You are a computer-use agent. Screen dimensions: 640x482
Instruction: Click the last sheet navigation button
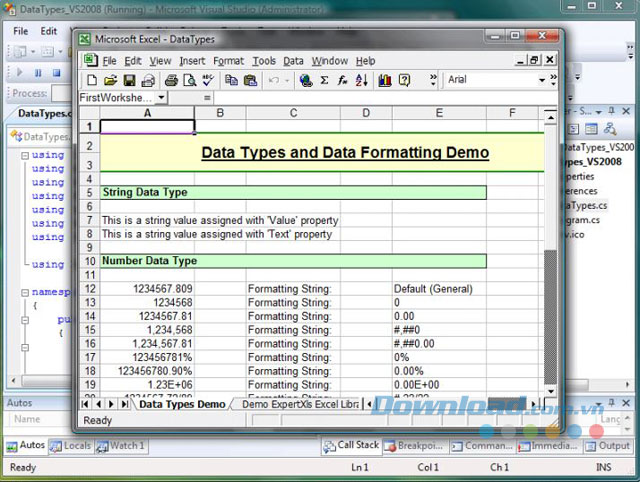[x=124, y=404]
